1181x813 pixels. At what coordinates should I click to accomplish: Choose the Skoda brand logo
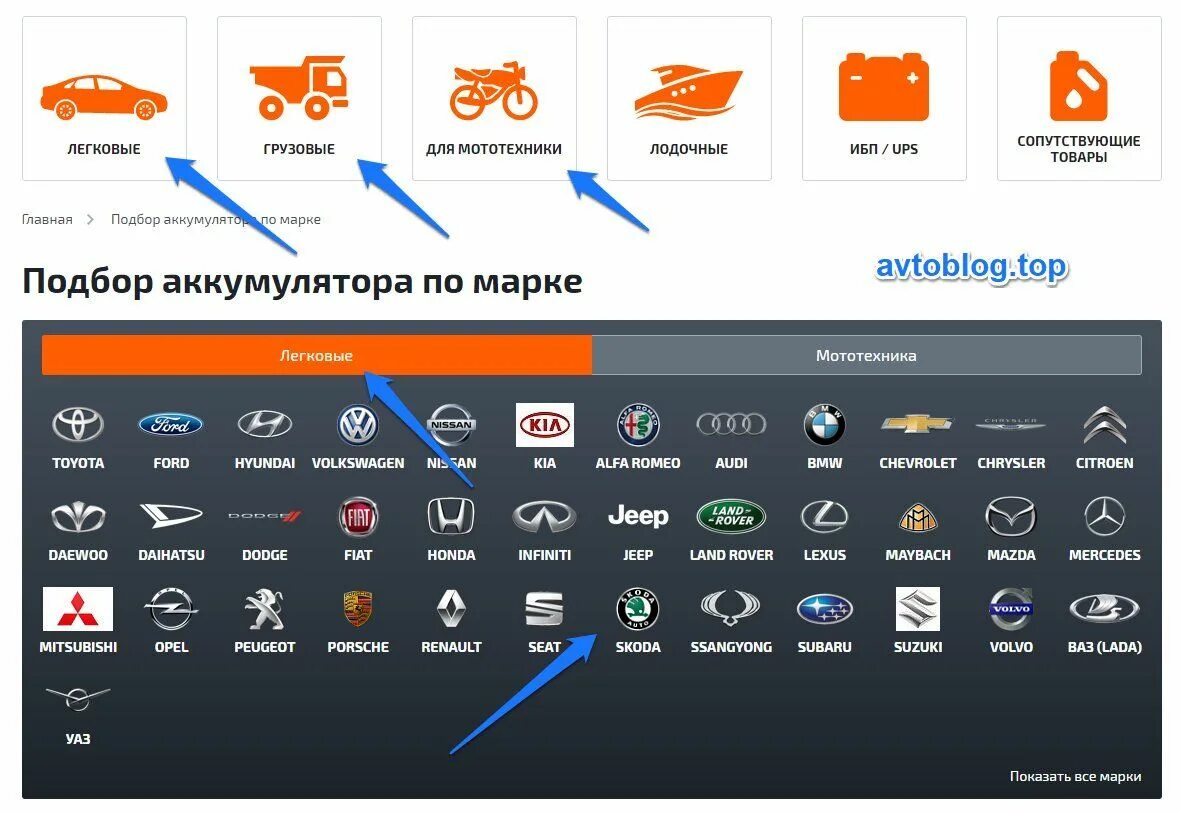click(638, 609)
